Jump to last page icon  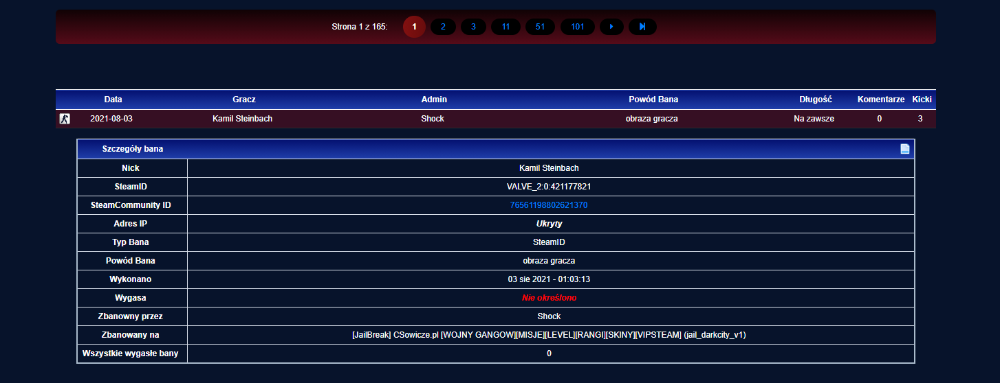pyautogui.click(x=642, y=27)
